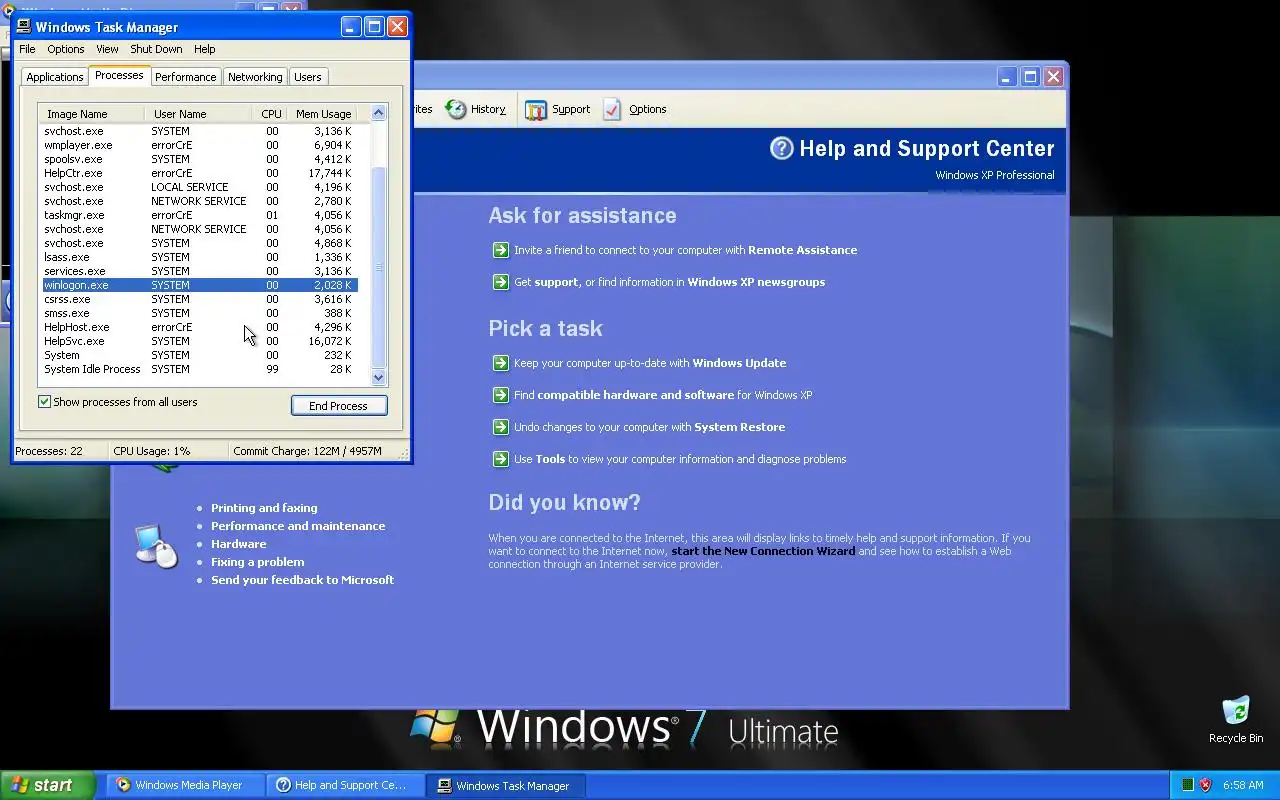
Task: Select the services.exe process row
Action: 198,271
